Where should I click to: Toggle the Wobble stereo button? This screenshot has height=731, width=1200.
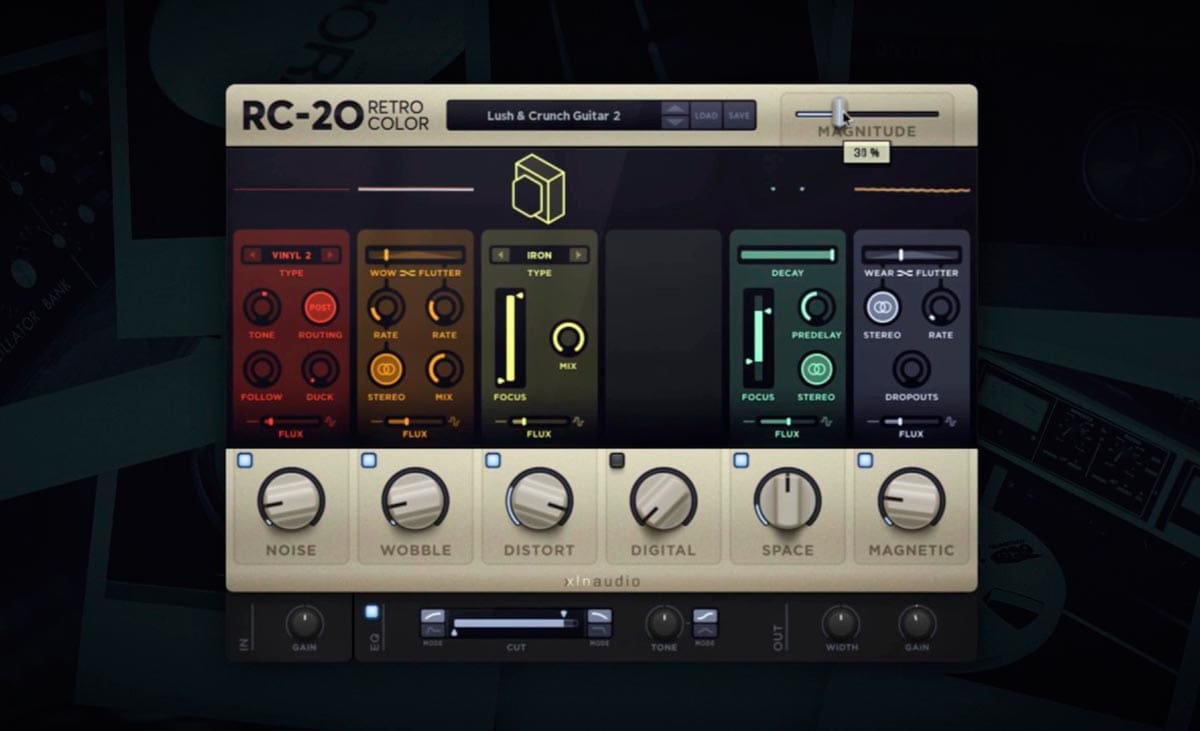pyautogui.click(x=386, y=369)
